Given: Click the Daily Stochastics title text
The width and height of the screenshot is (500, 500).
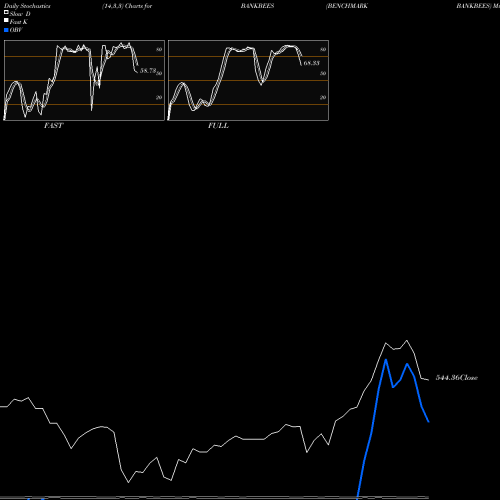Looking at the screenshot, I should click(27, 6).
